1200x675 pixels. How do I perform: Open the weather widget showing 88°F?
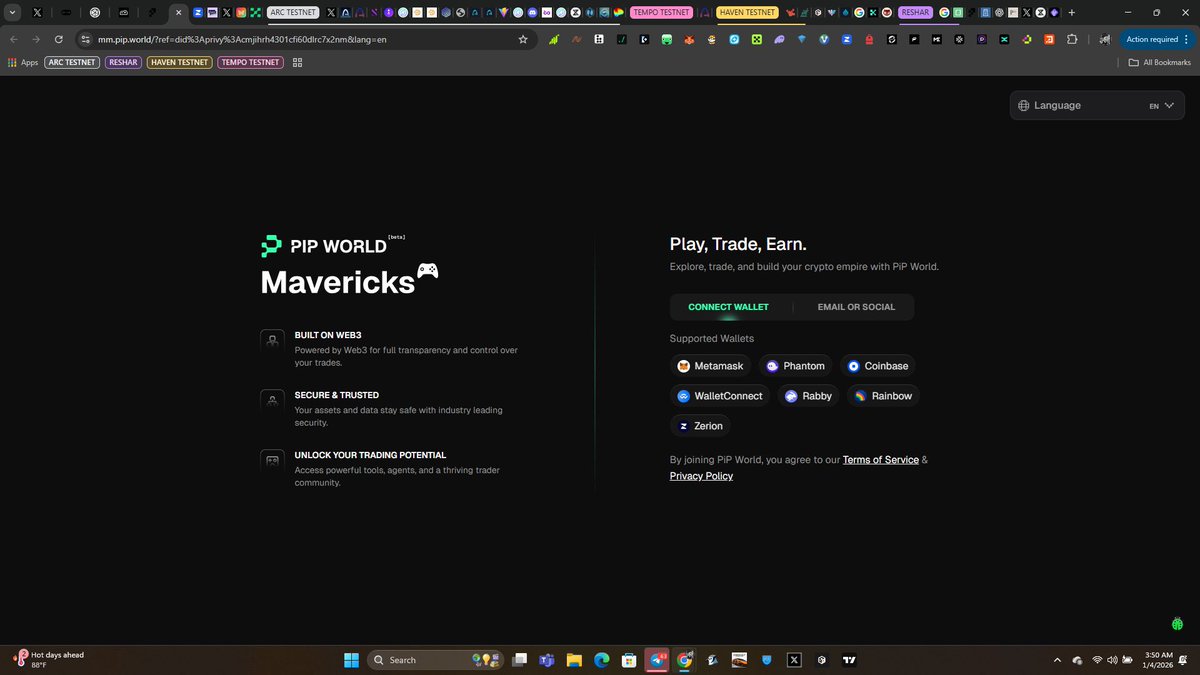48,660
